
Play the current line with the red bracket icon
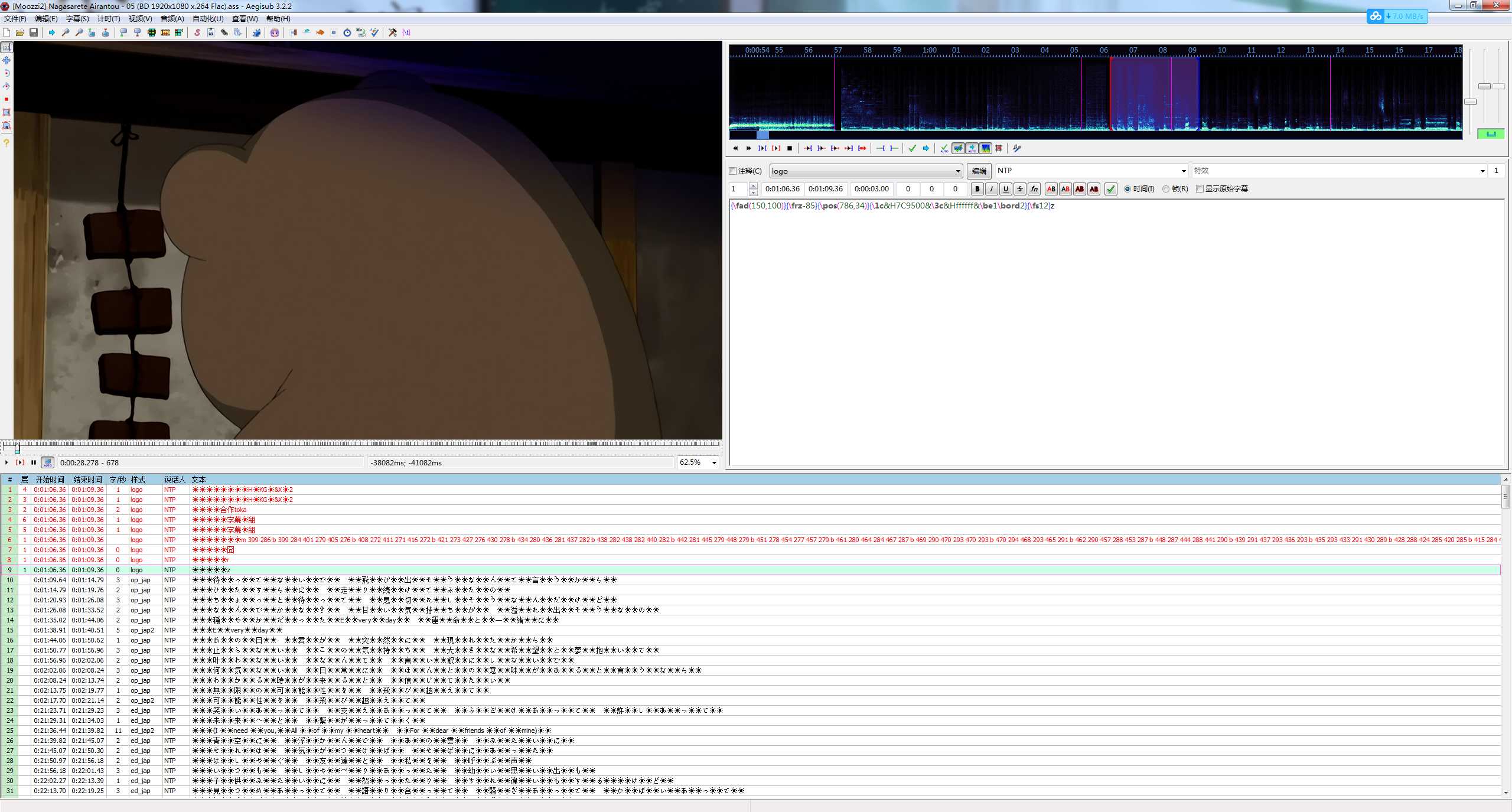pos(776,148)
